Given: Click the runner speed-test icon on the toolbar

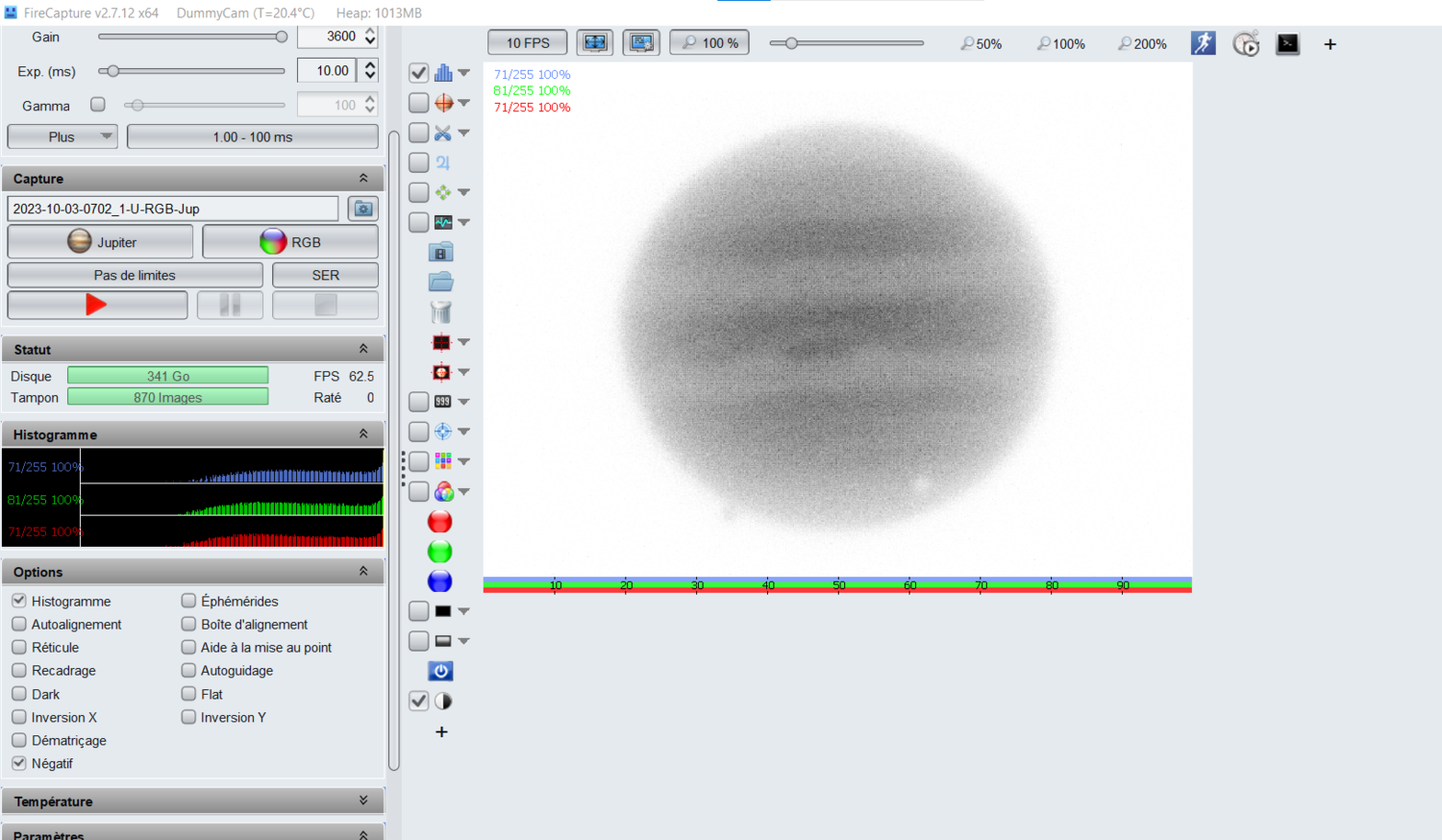Looking at the screenshot, I should pyautogui.click(x=1203, y=43).
